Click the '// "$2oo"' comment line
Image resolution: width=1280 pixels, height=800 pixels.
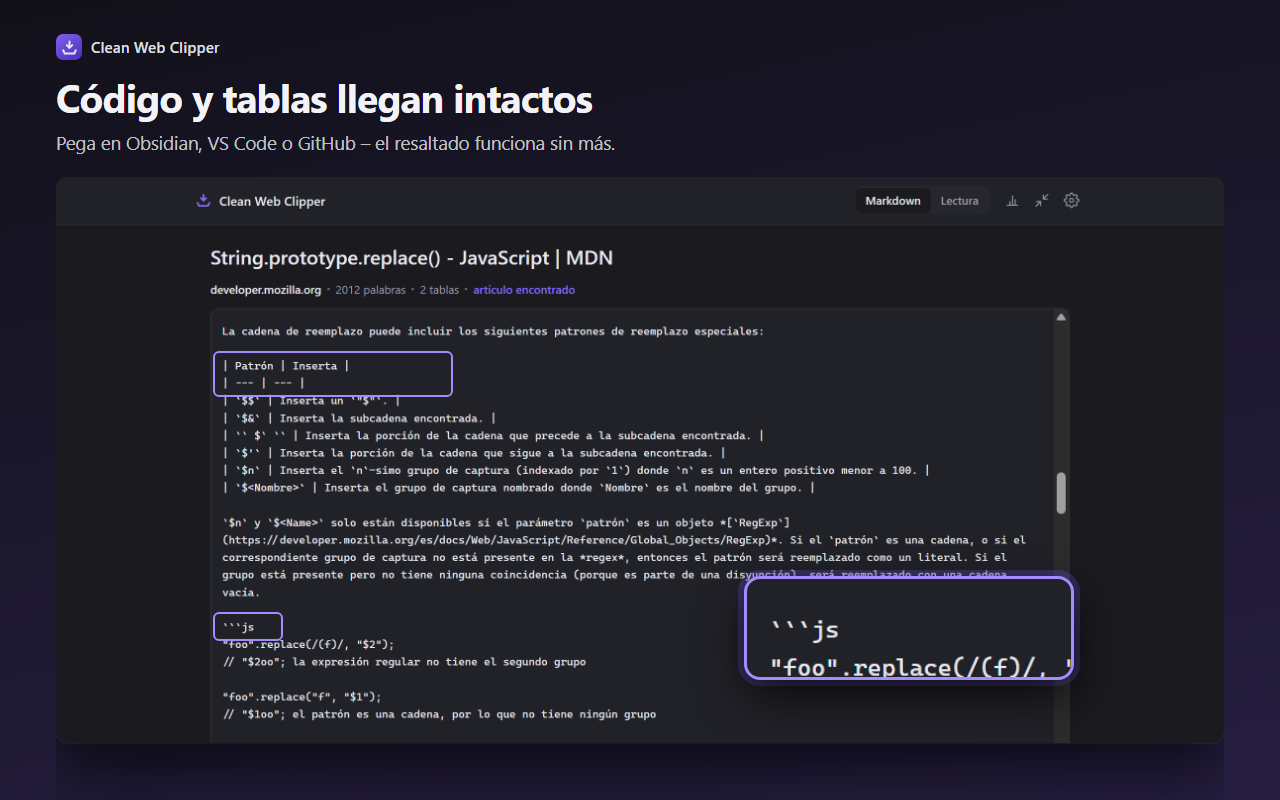click(x=404, y=661)
